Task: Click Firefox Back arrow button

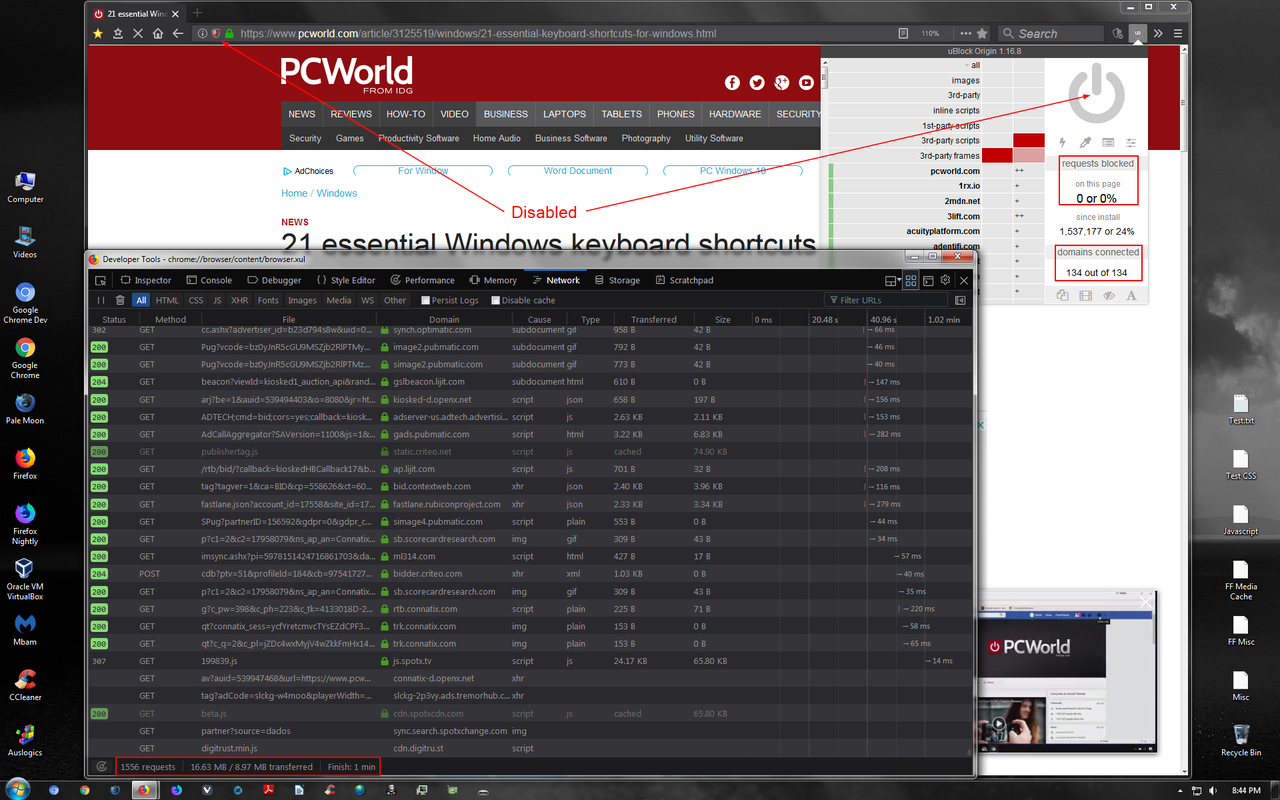Action: tap(178, 33)
